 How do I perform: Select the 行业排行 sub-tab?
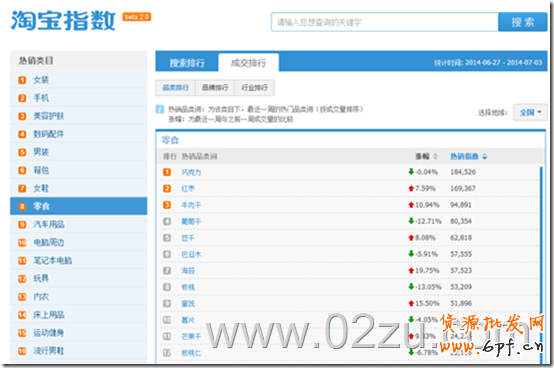[x=254, y=88]
